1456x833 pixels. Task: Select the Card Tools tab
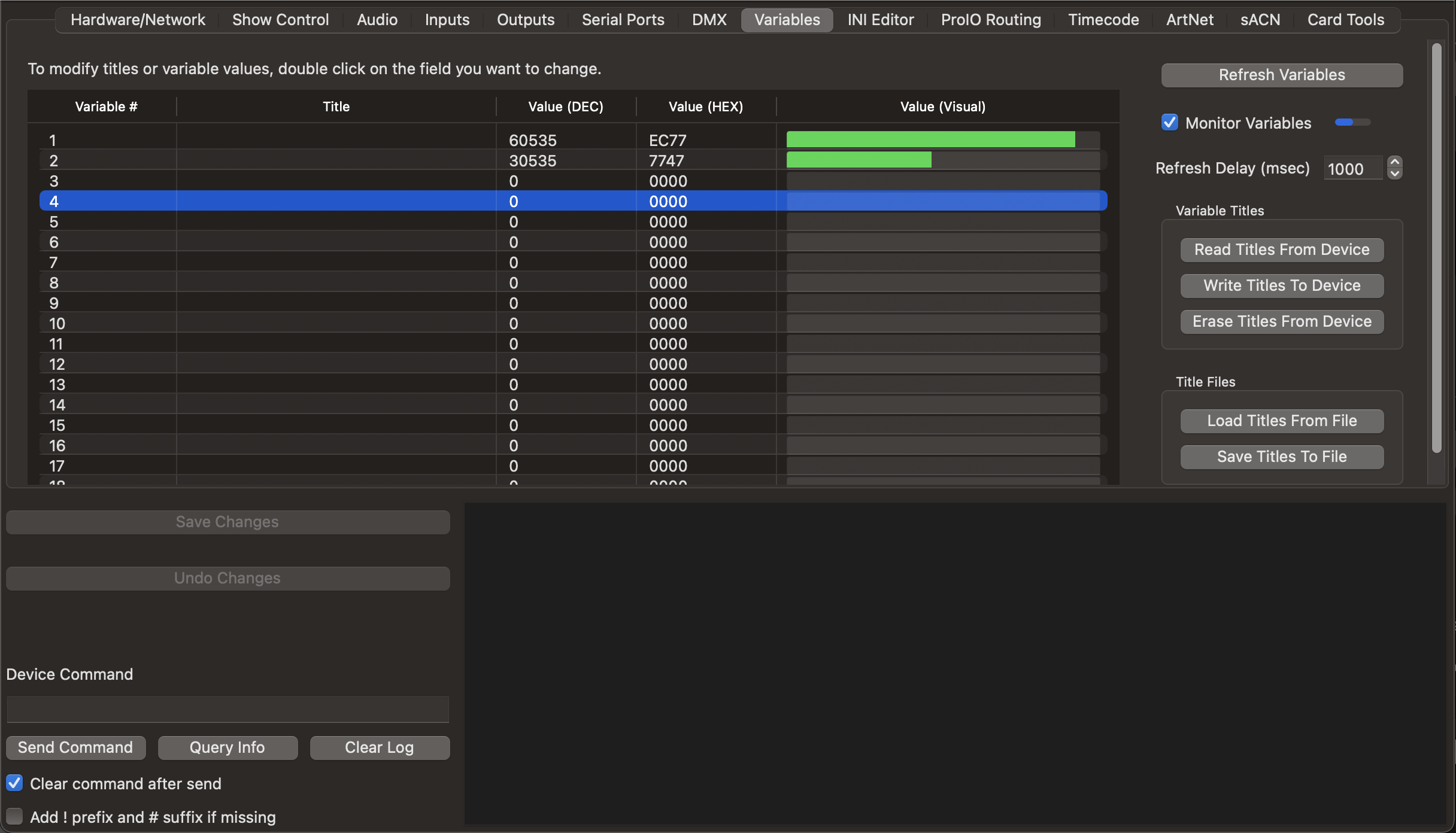(x=1346, y=20)
